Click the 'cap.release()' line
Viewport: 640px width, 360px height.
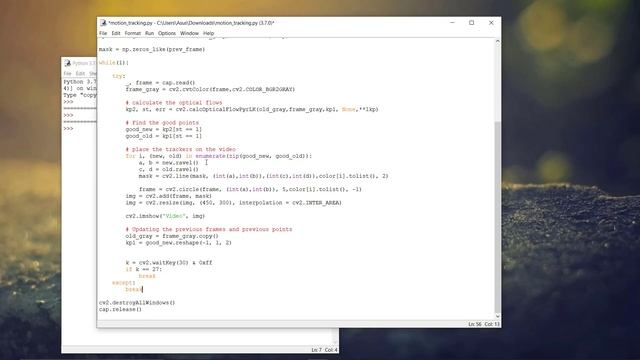[120, 309]
